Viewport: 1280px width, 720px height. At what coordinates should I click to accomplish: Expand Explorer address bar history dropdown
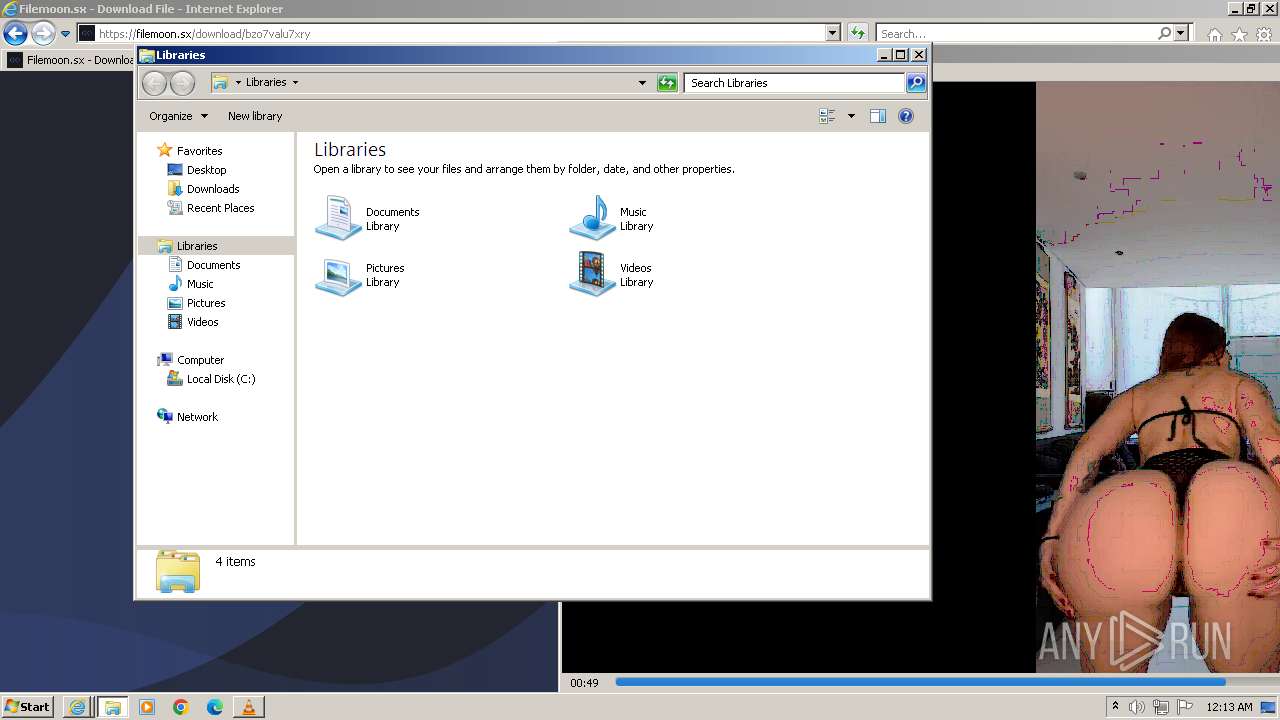coord(642,83)
